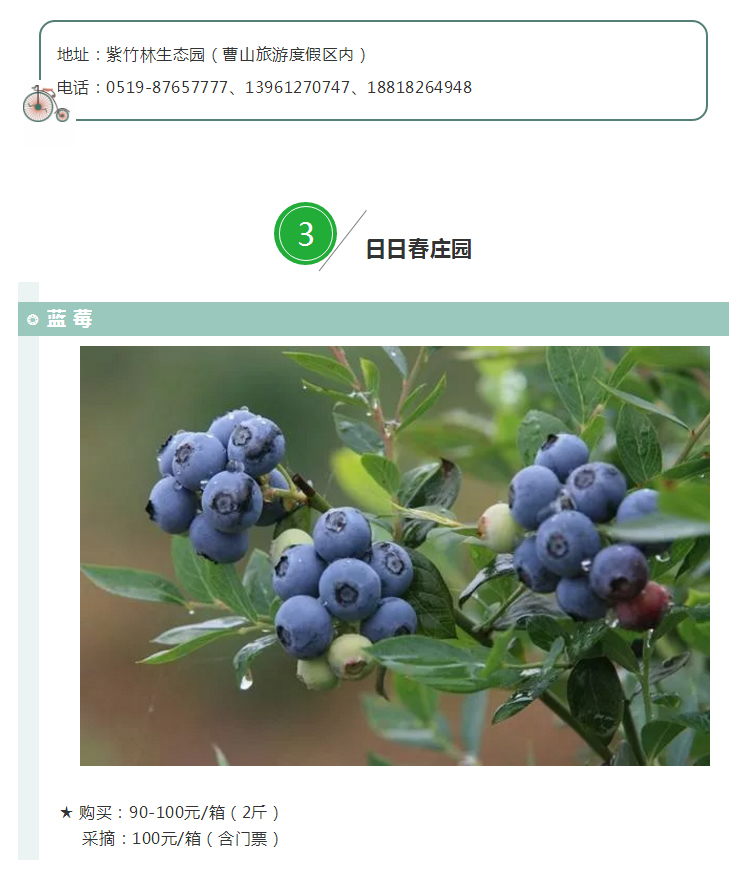The image size is (750, 875).
Task: Click the 地址 label in the contact box
Action: (73, 55)
